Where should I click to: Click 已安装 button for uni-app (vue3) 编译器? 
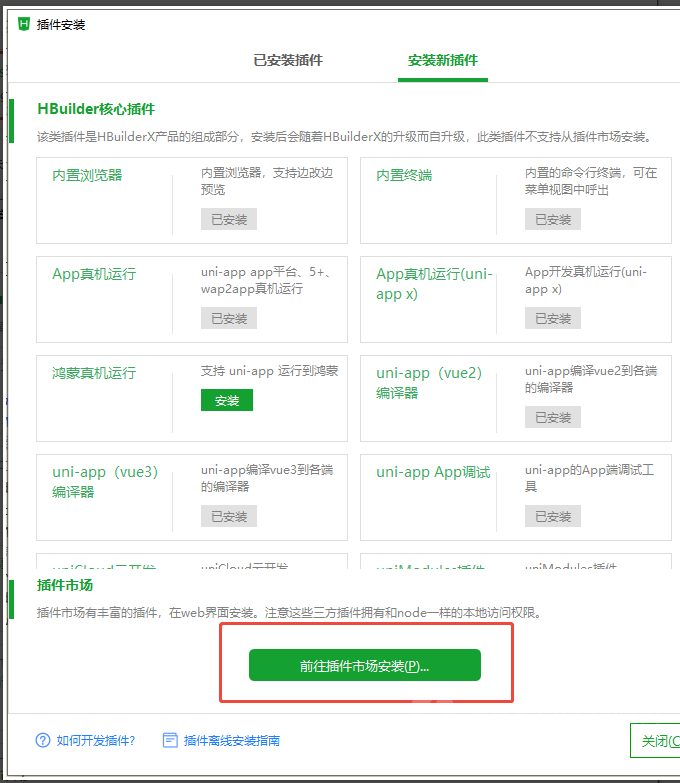(229, 516)
